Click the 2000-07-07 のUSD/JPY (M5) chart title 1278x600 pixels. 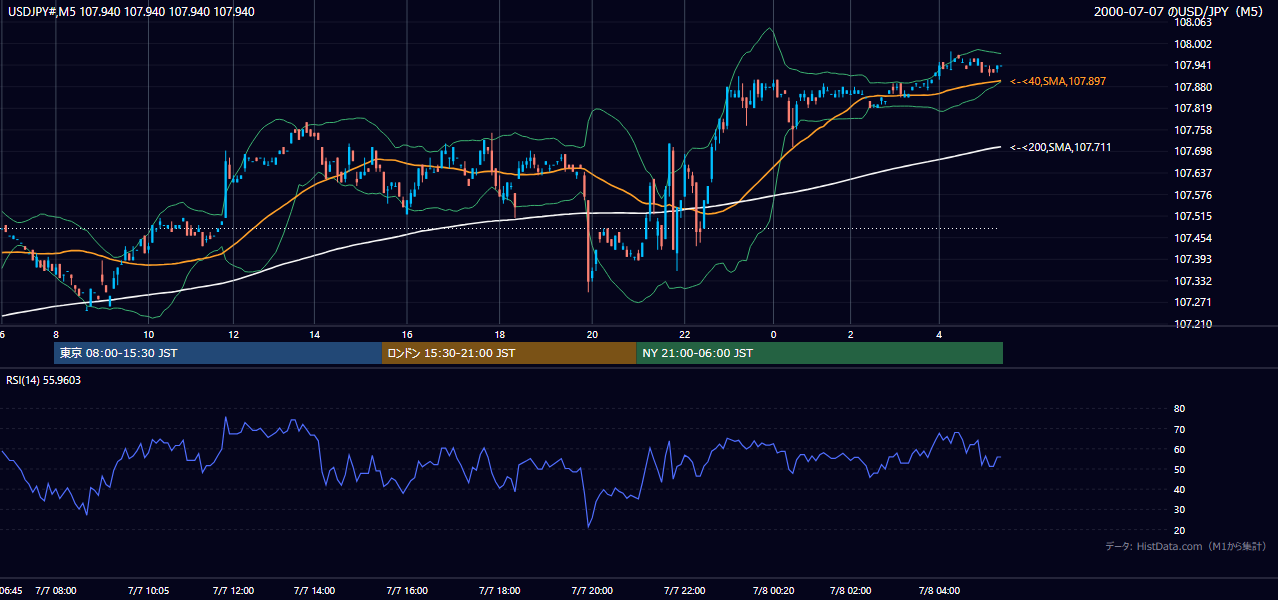[x=1181, y=12]
